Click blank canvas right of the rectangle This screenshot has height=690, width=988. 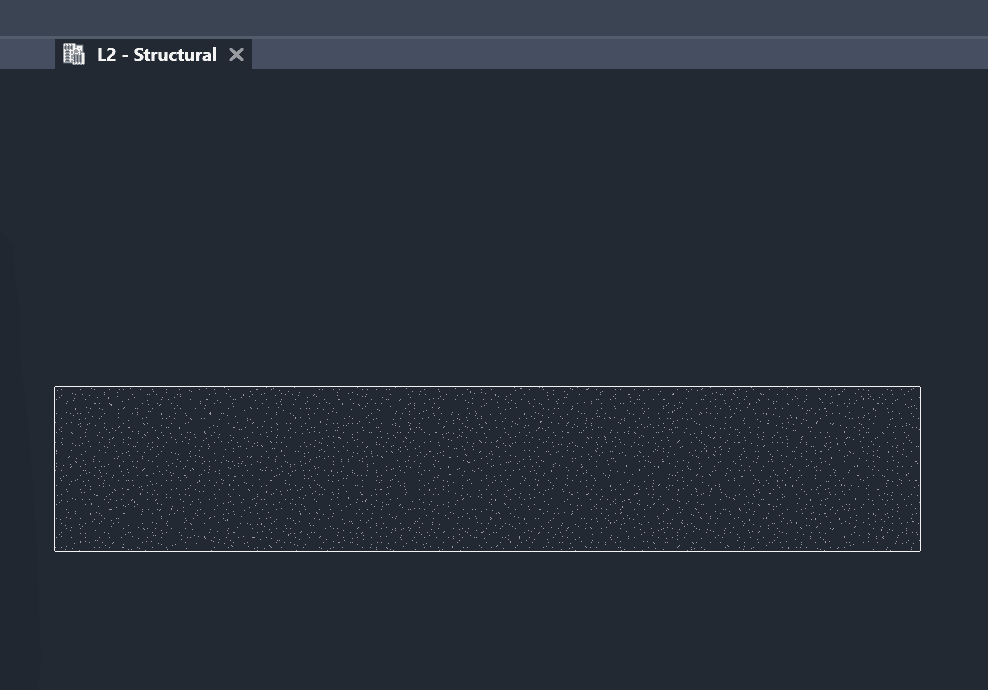(954, 468)
